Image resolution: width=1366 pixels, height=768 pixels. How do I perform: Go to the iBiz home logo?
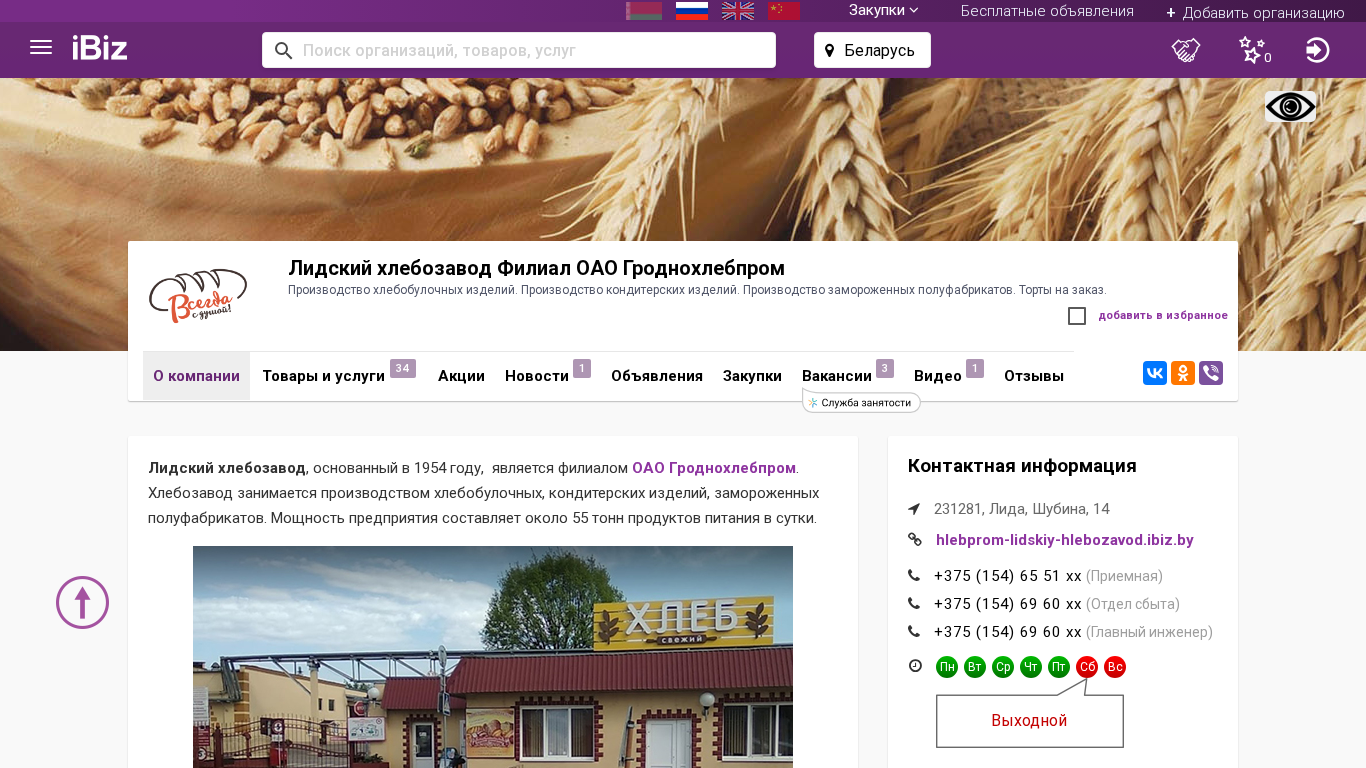[100, 48]
